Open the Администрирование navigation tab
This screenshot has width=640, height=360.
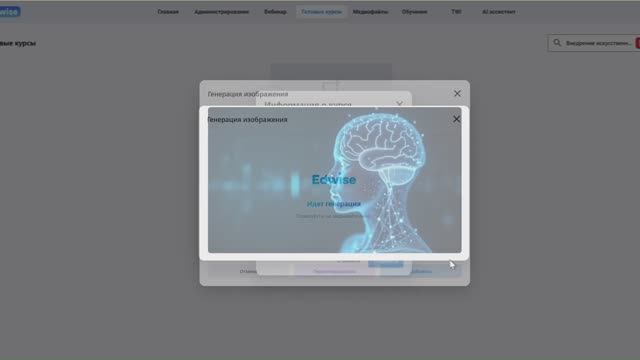click(221, 12)
